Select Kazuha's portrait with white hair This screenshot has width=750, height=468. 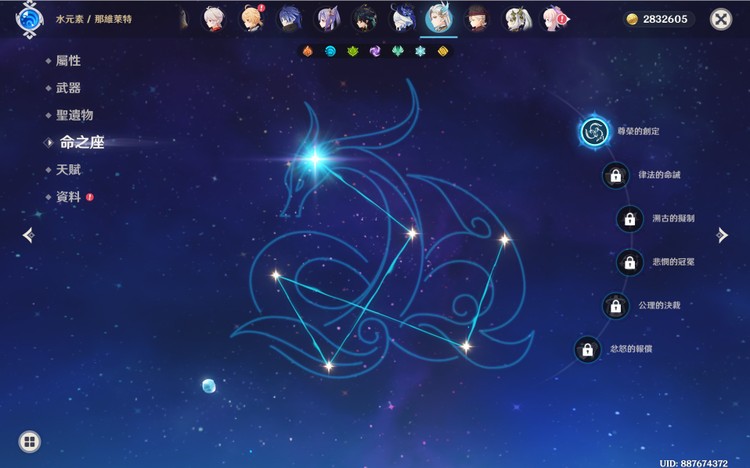[214, 19]
